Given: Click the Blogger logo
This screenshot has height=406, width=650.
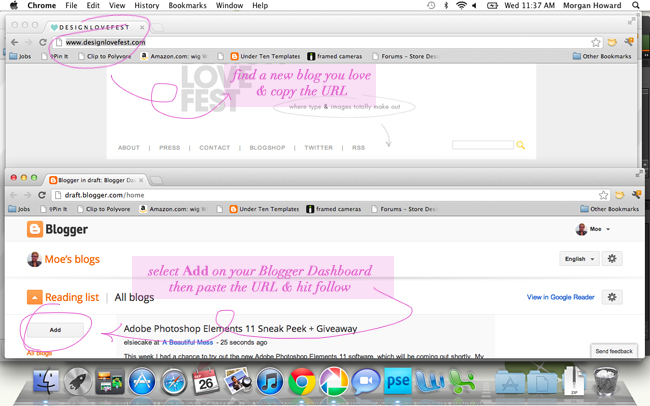Looking at the screenshot, I should [57, 229].
